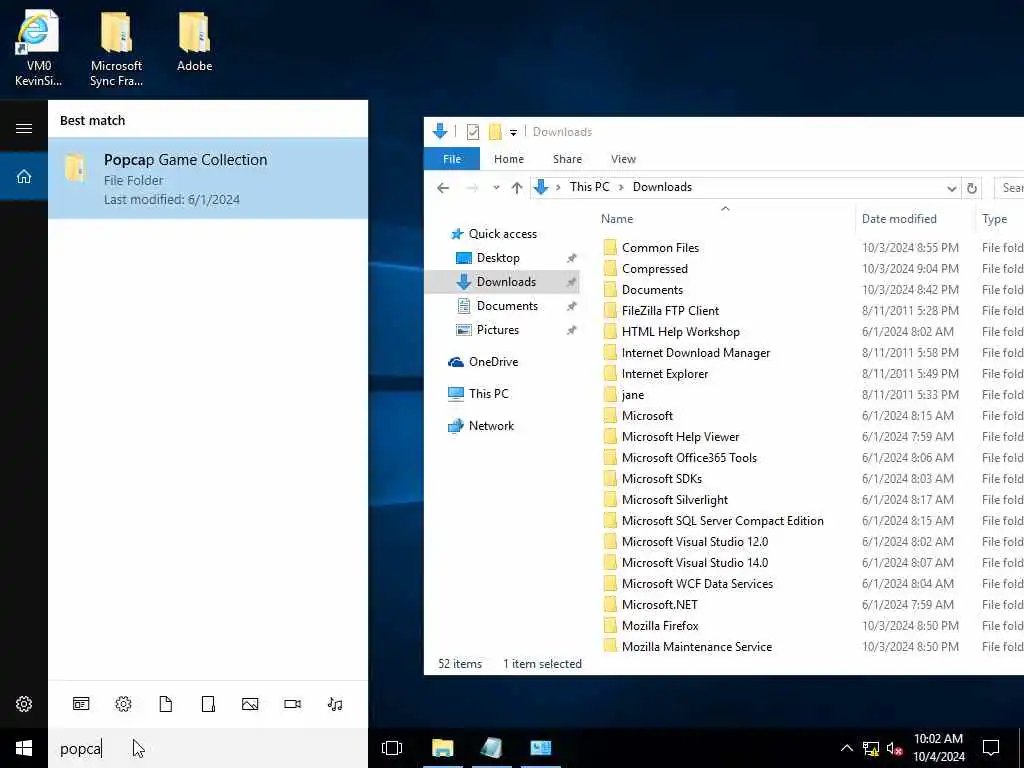1024x768 pixels.
Task: Filter search results by Documents
Action: tap(166, 704)
